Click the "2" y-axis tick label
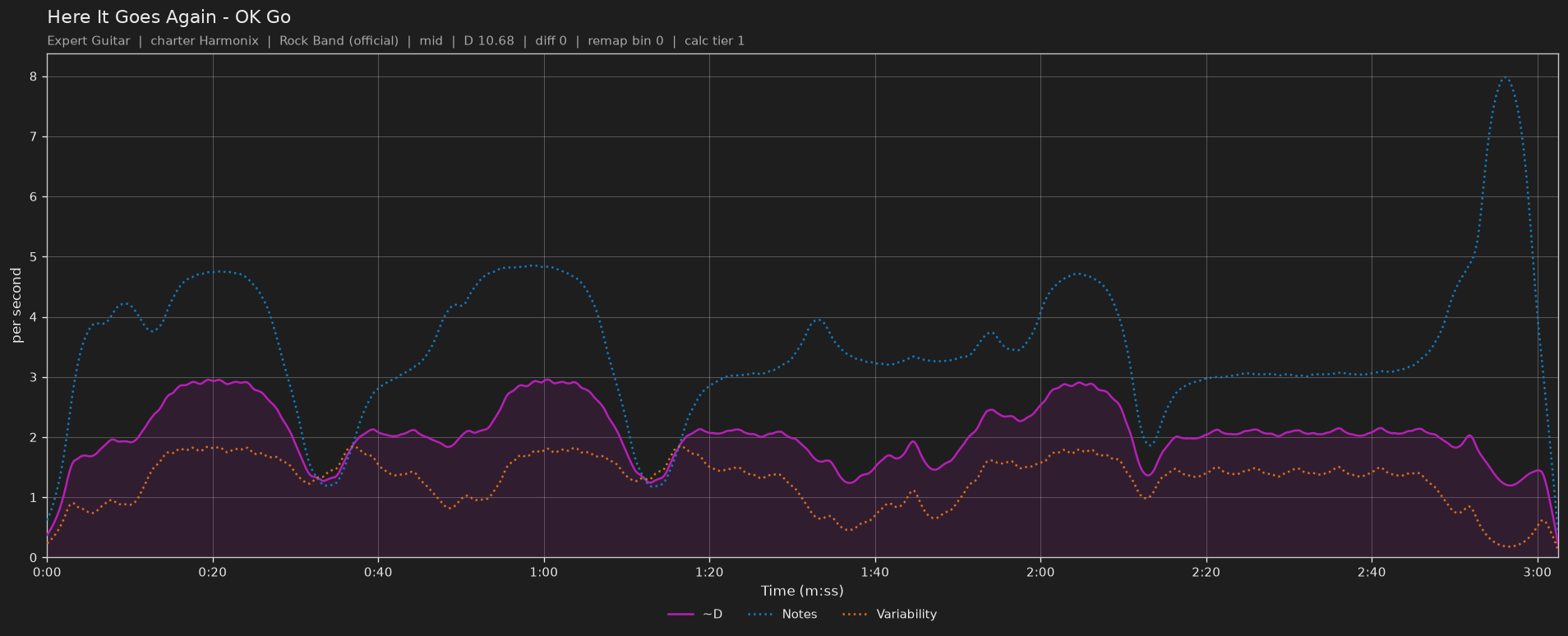 (34, 438)
